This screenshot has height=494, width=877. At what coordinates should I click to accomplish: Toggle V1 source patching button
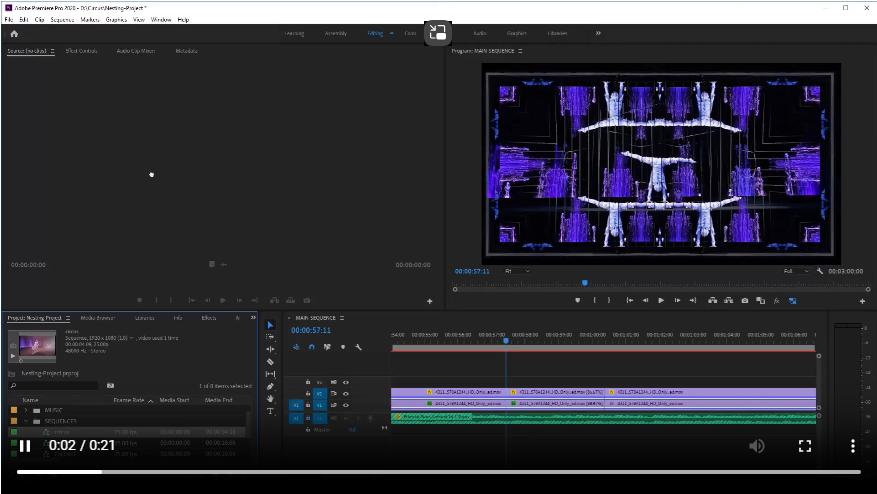(296, 405)
